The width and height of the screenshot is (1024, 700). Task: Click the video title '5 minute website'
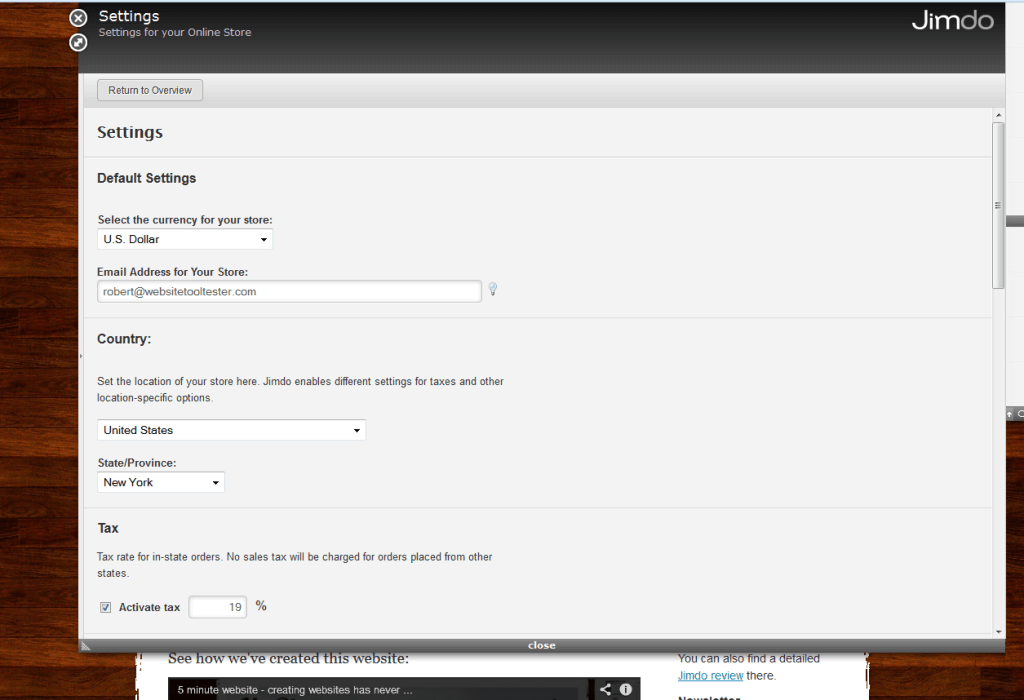[x=295, y=690]
